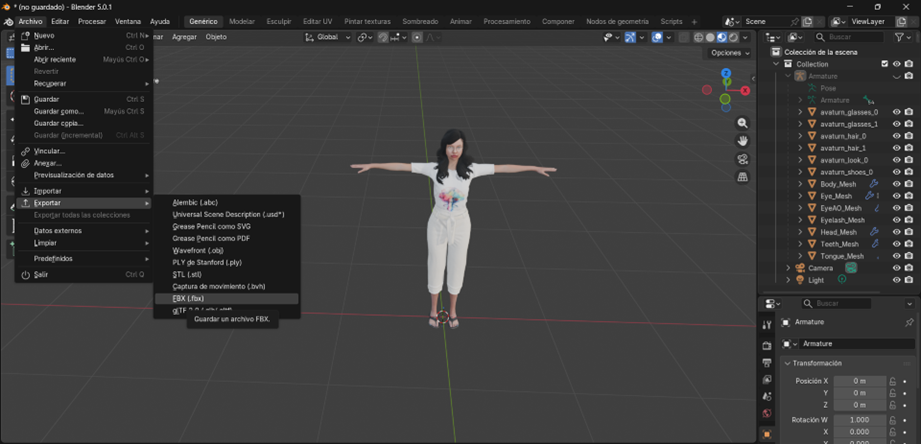Expand the Camera row in outliner

(788, 268)
